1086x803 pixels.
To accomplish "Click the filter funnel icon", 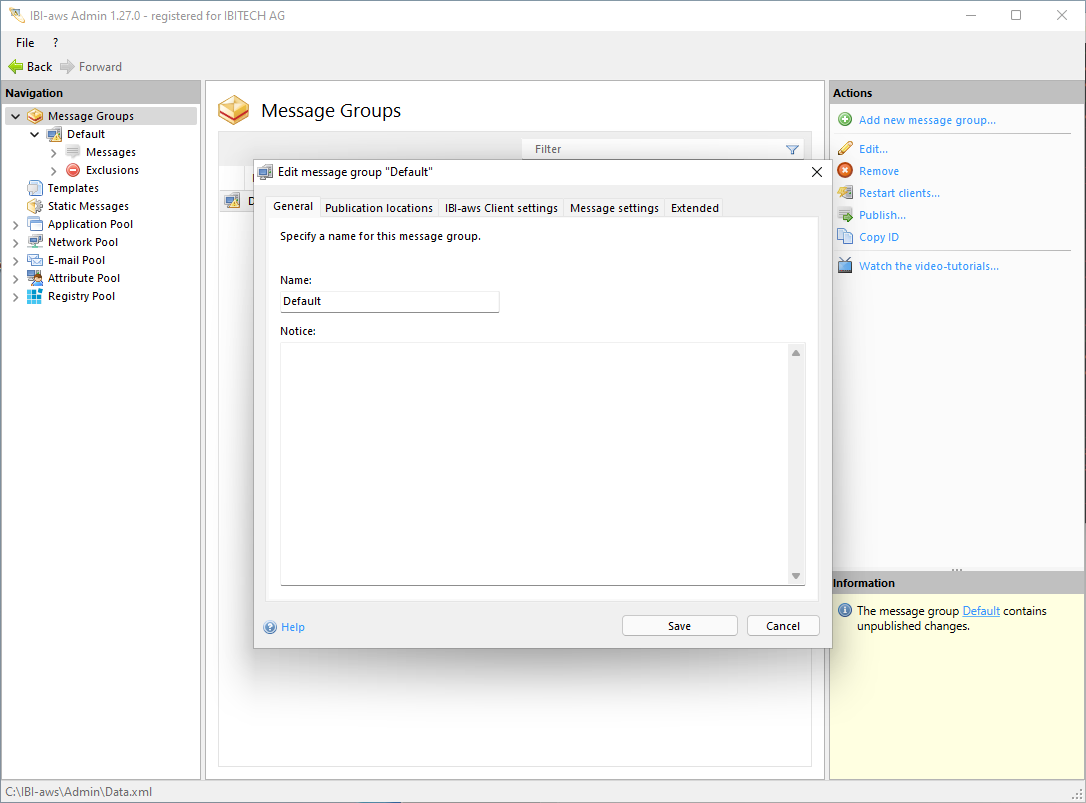I will [x=792, y=150].
